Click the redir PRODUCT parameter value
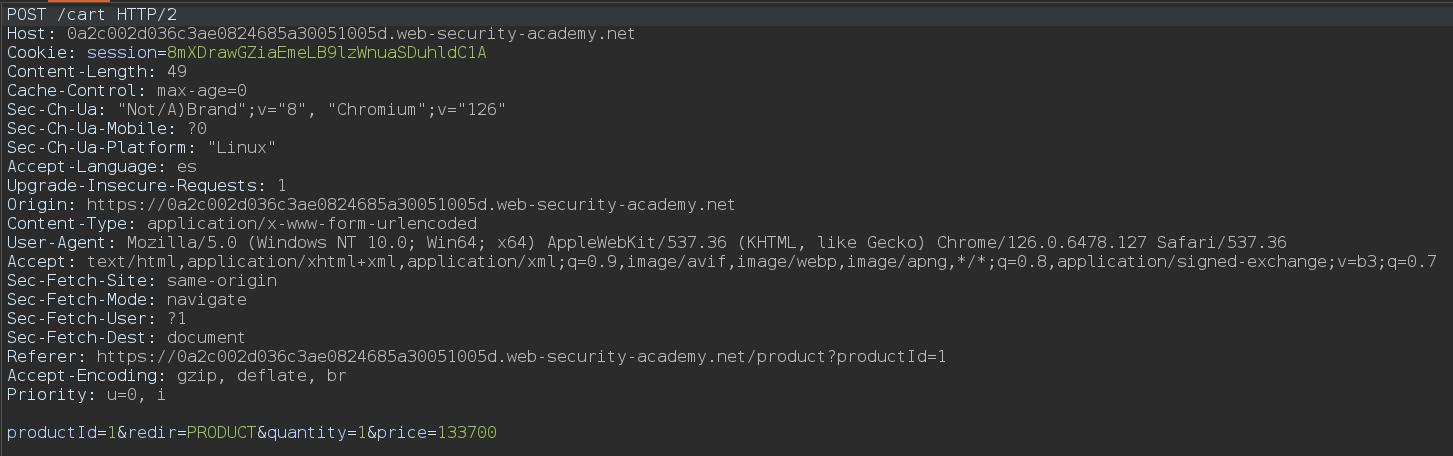1453x456 pixels. coord(221,432)
